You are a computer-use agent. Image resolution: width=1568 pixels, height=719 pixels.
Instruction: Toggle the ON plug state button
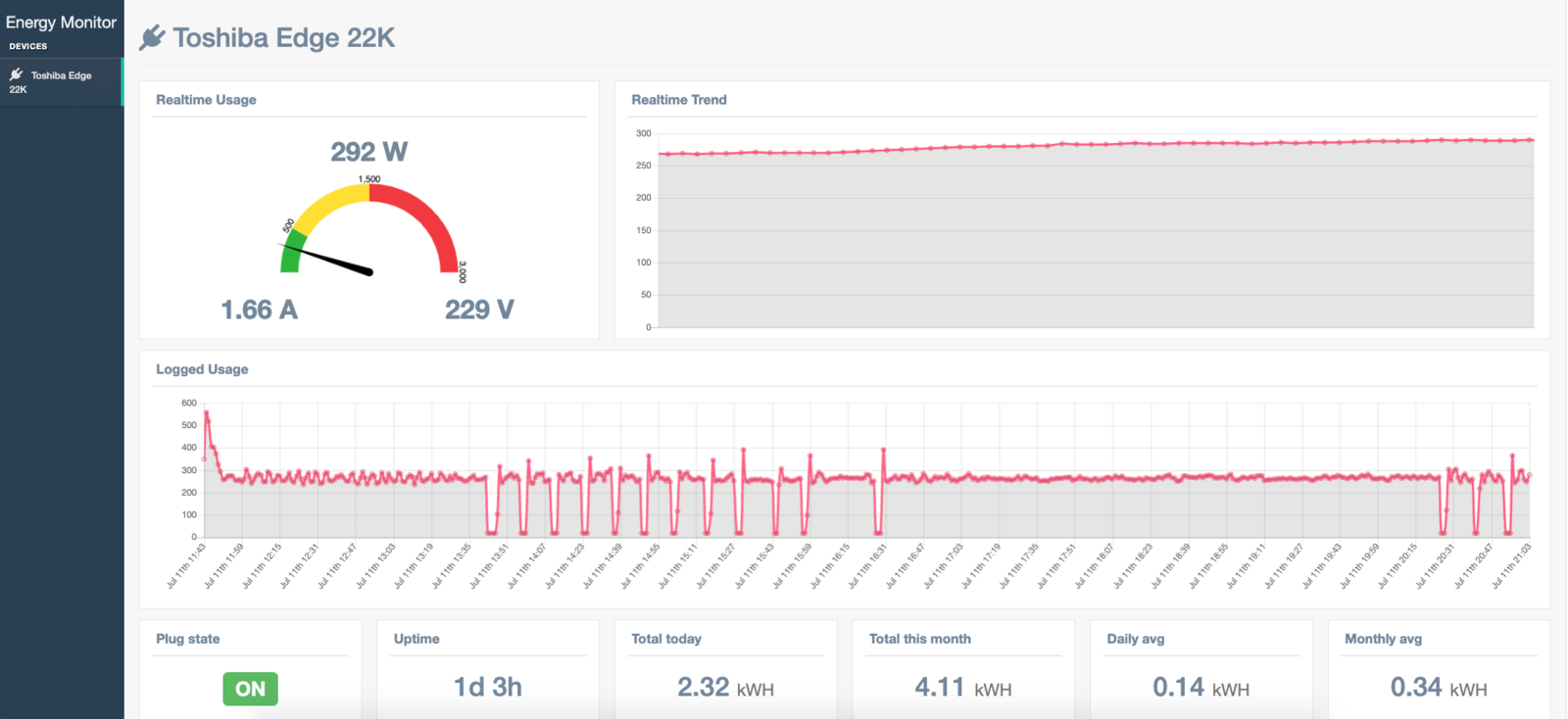point(250,689)
